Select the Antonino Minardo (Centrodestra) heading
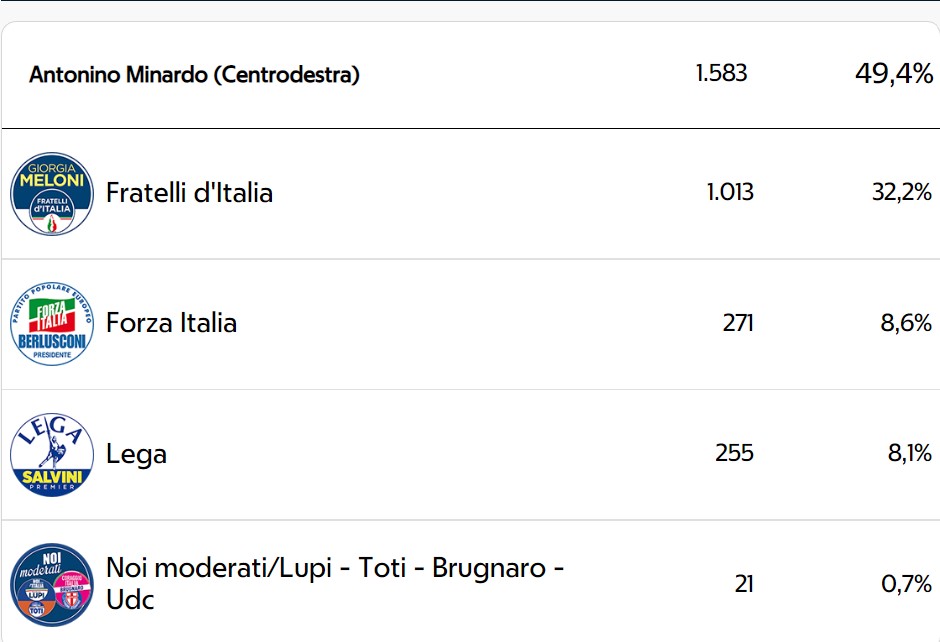This screenshot has width=940, height=642. 194,75
